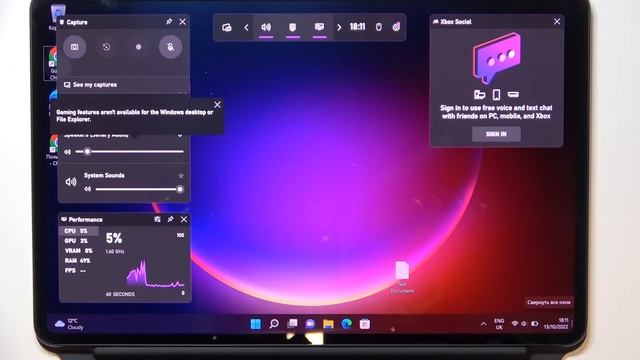Close the Capture widget
This screenshot has height=360, width=640.
coord(182,22)
